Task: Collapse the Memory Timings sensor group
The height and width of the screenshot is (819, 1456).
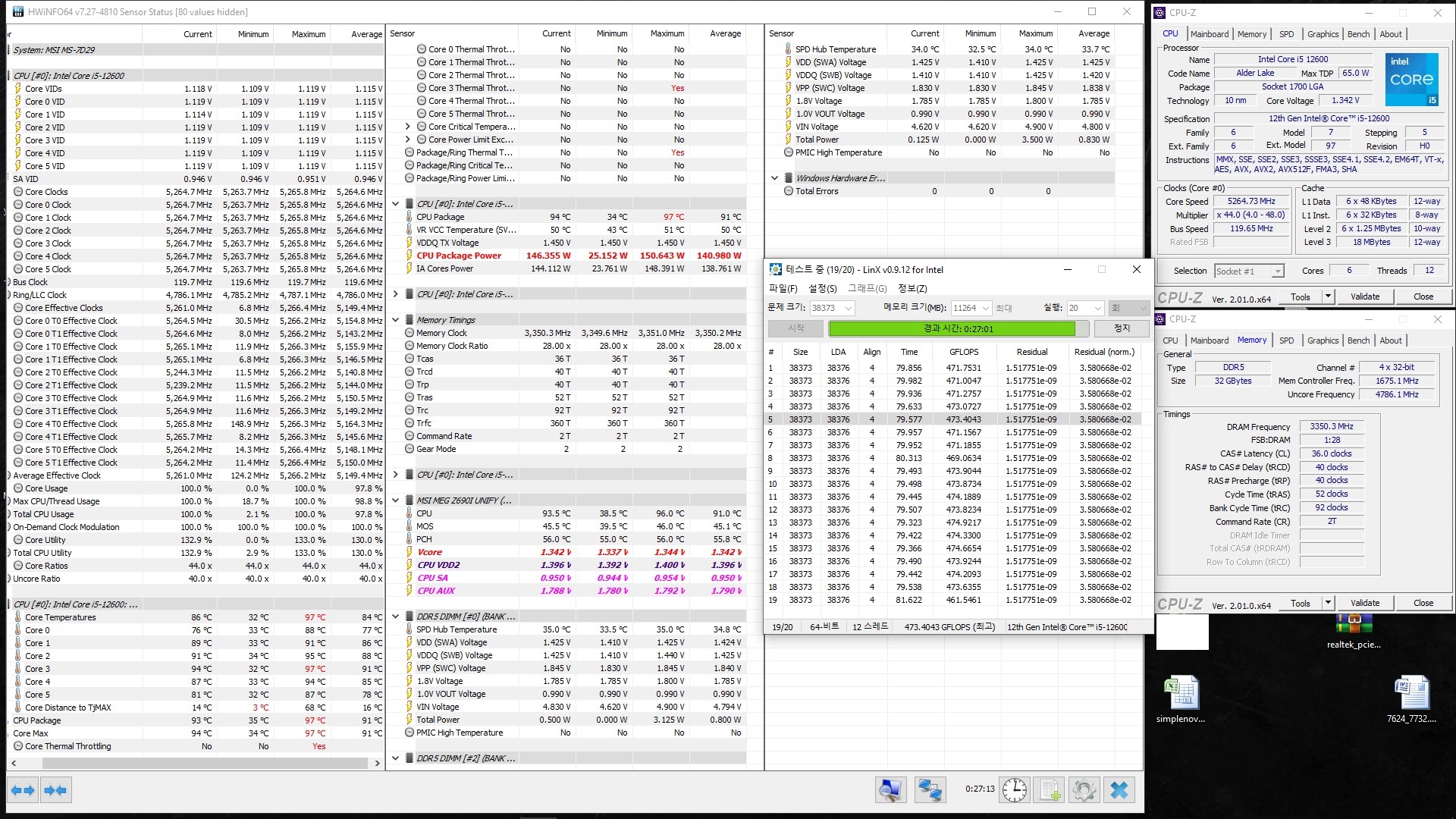Action: click(395, 320)
